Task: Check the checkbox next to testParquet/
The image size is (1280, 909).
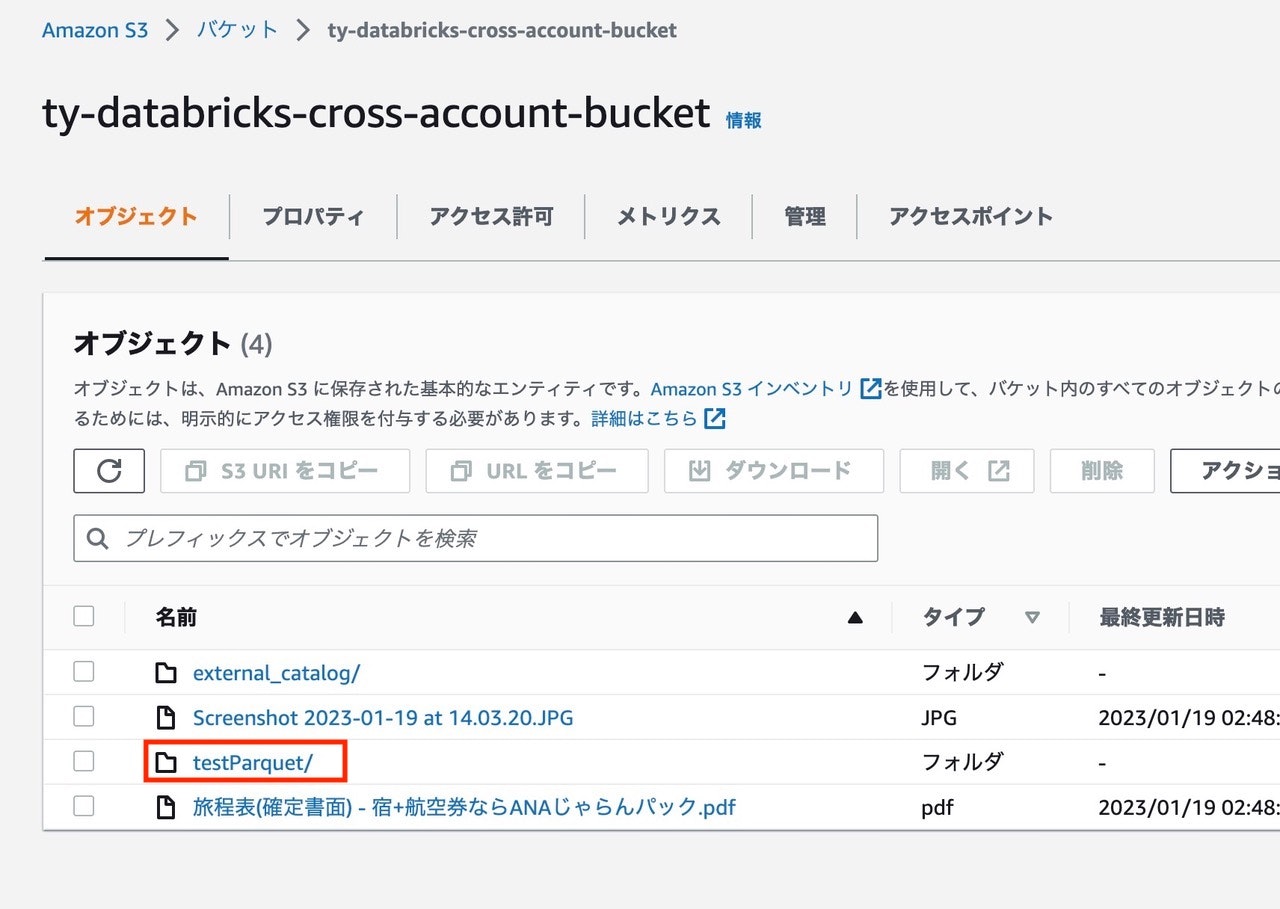Action: (x=83, y=761)
